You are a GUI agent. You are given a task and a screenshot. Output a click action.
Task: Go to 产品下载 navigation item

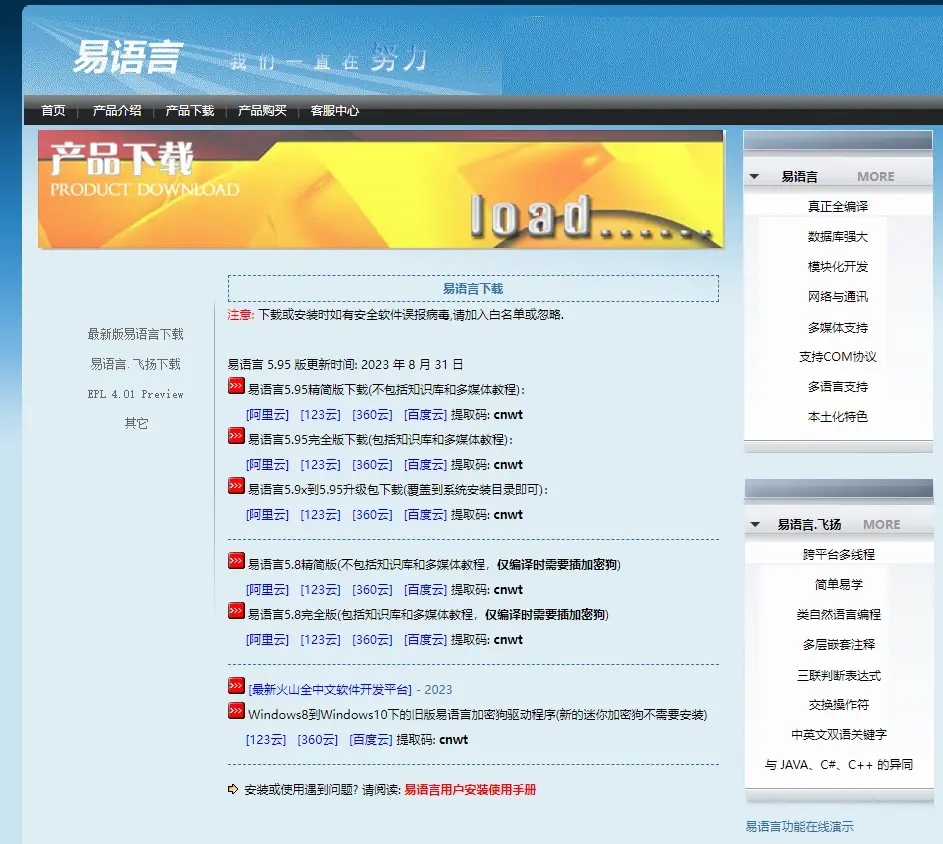(189, 111)
